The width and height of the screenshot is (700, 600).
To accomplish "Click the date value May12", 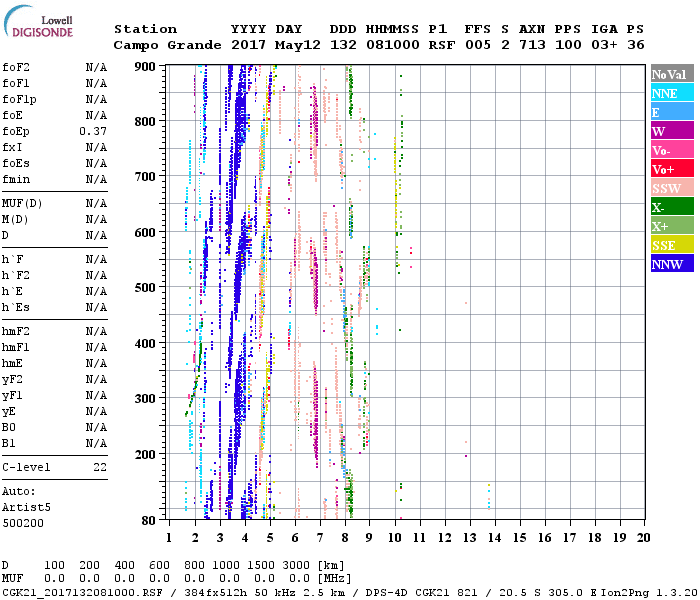I will tap(298, 45).
